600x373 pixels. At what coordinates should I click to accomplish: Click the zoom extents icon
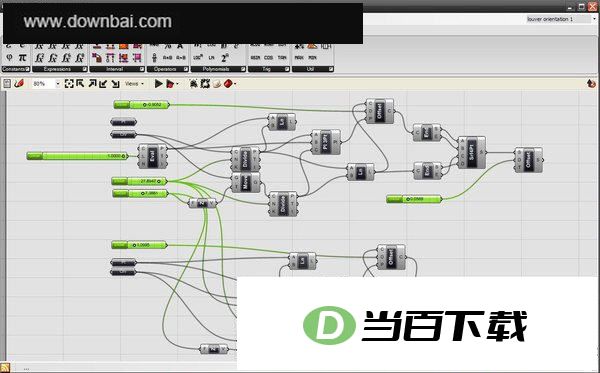coord(69,84)
